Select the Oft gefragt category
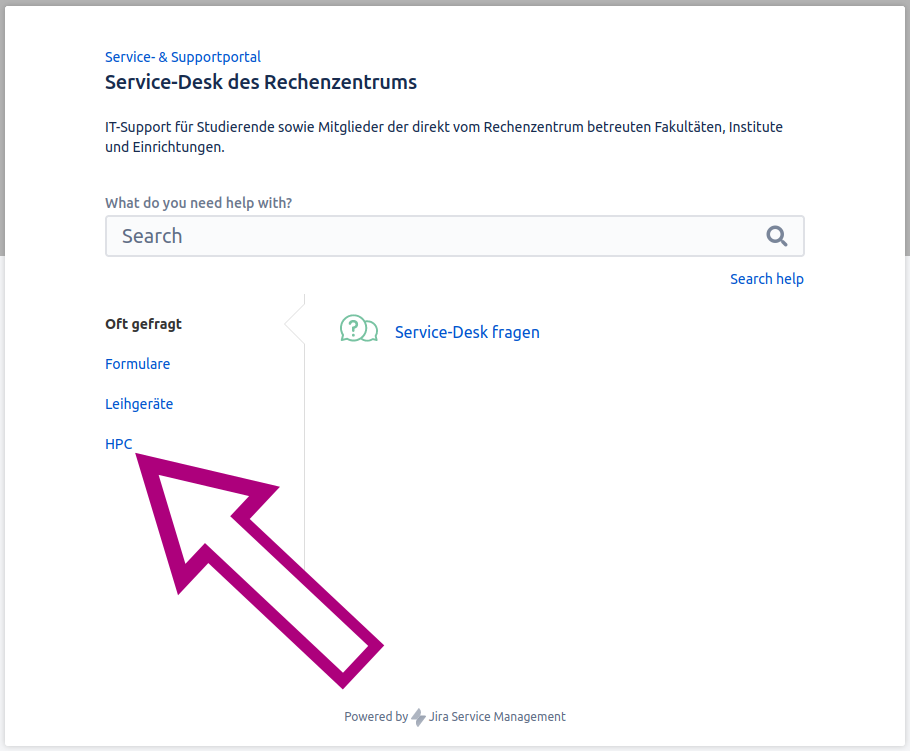Viewport: 910px width, 751px height. [143, 324]
